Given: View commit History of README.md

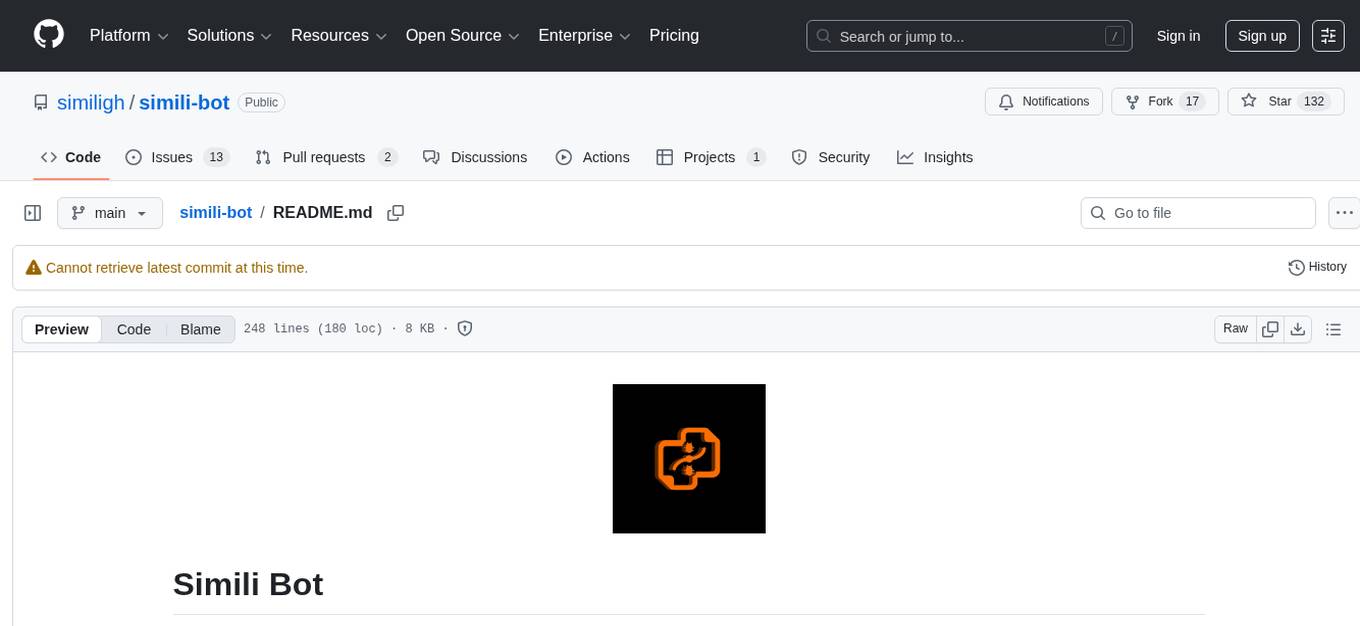Looking at the screenshot, I should (x=1317, y=267).
